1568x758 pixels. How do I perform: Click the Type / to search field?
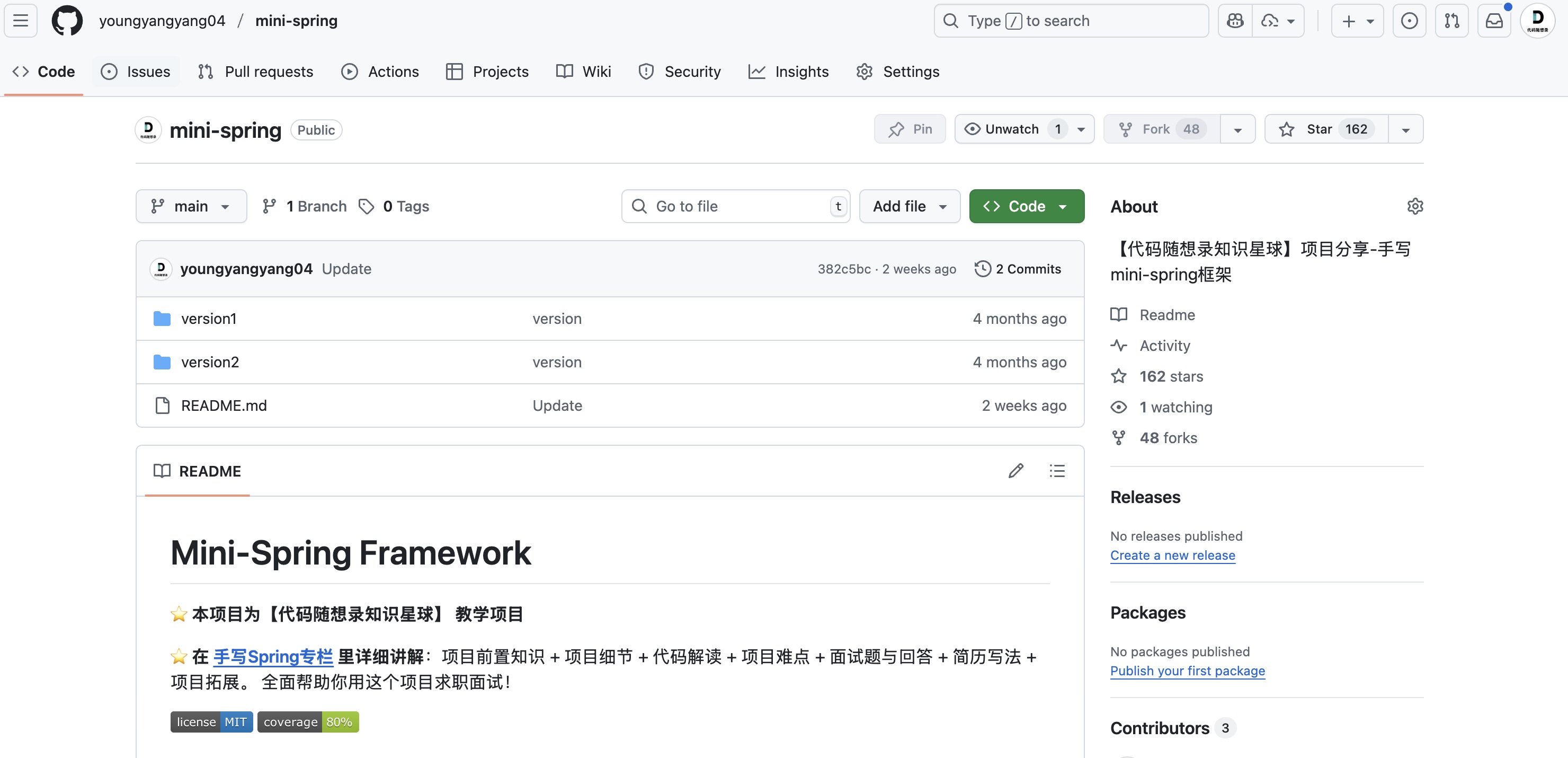[1071, 21]
